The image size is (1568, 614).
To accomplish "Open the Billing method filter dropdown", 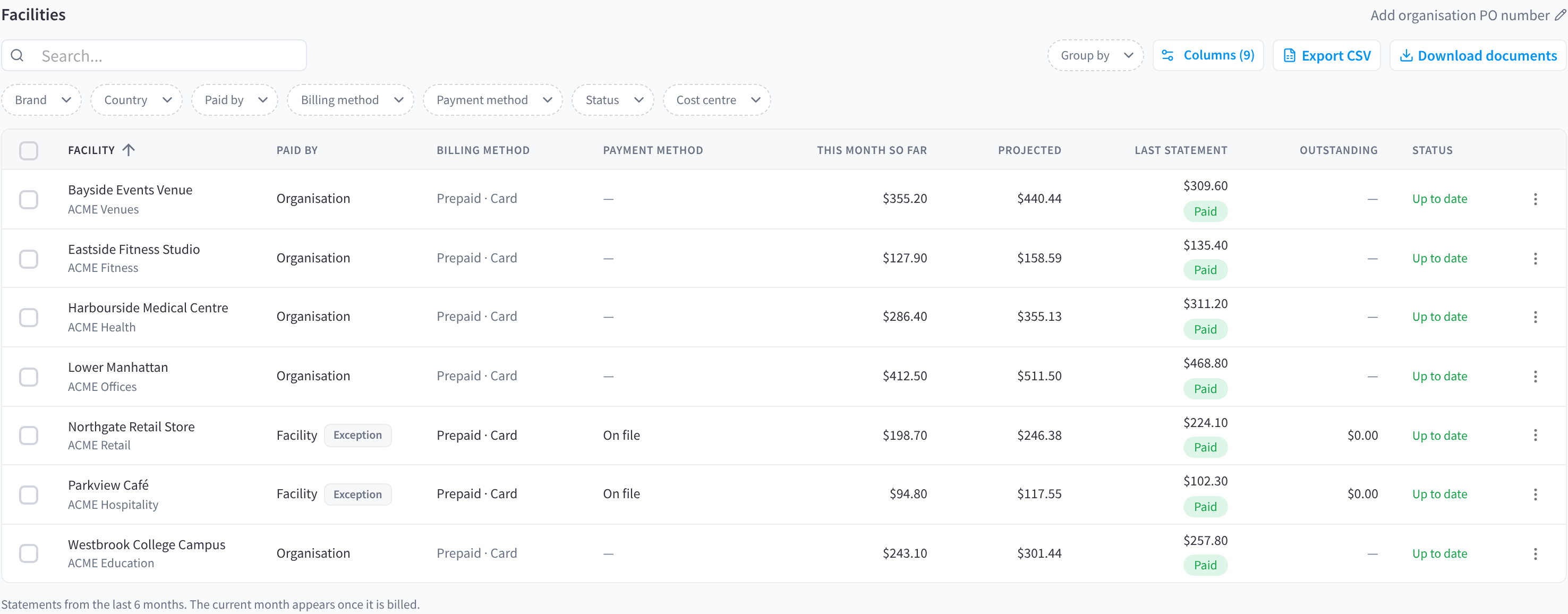I will coord(351,100).
